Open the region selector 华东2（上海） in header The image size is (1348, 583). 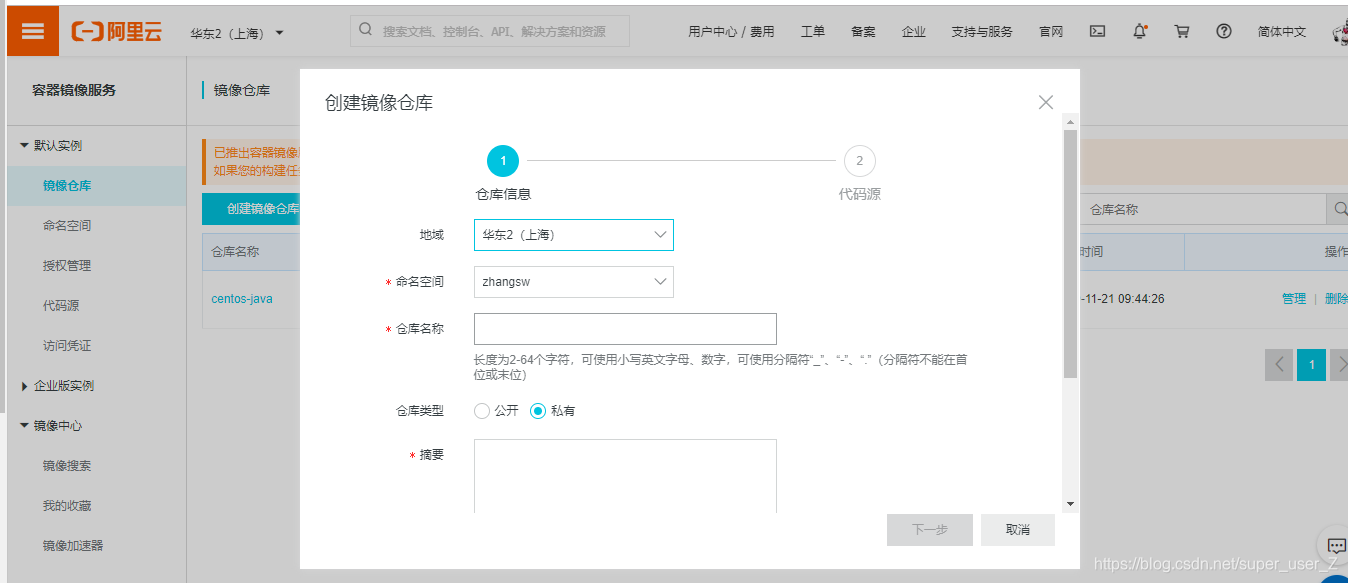coord(237,33)
